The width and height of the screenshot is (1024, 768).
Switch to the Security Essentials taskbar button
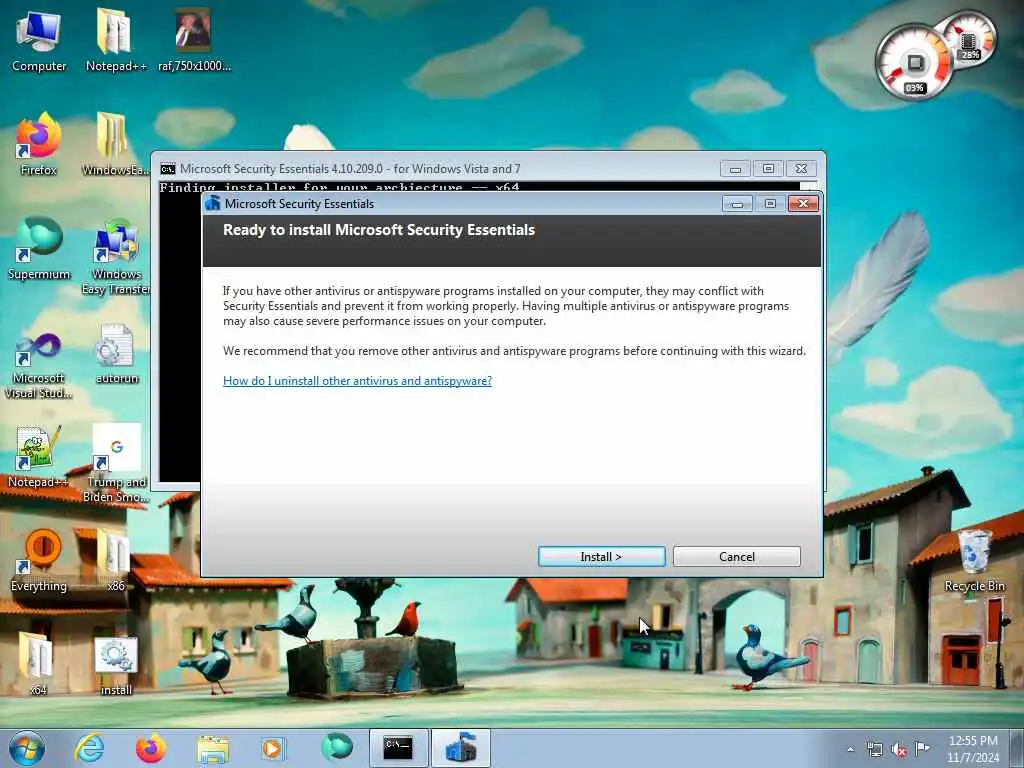pyautogui.click(x=460, y=748)
